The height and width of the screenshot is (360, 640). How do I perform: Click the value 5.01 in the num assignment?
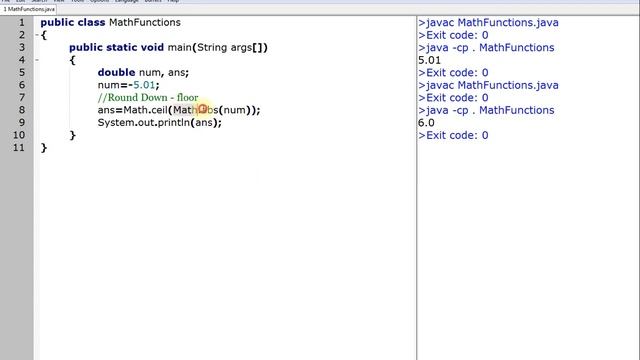[x=144, y=85]
